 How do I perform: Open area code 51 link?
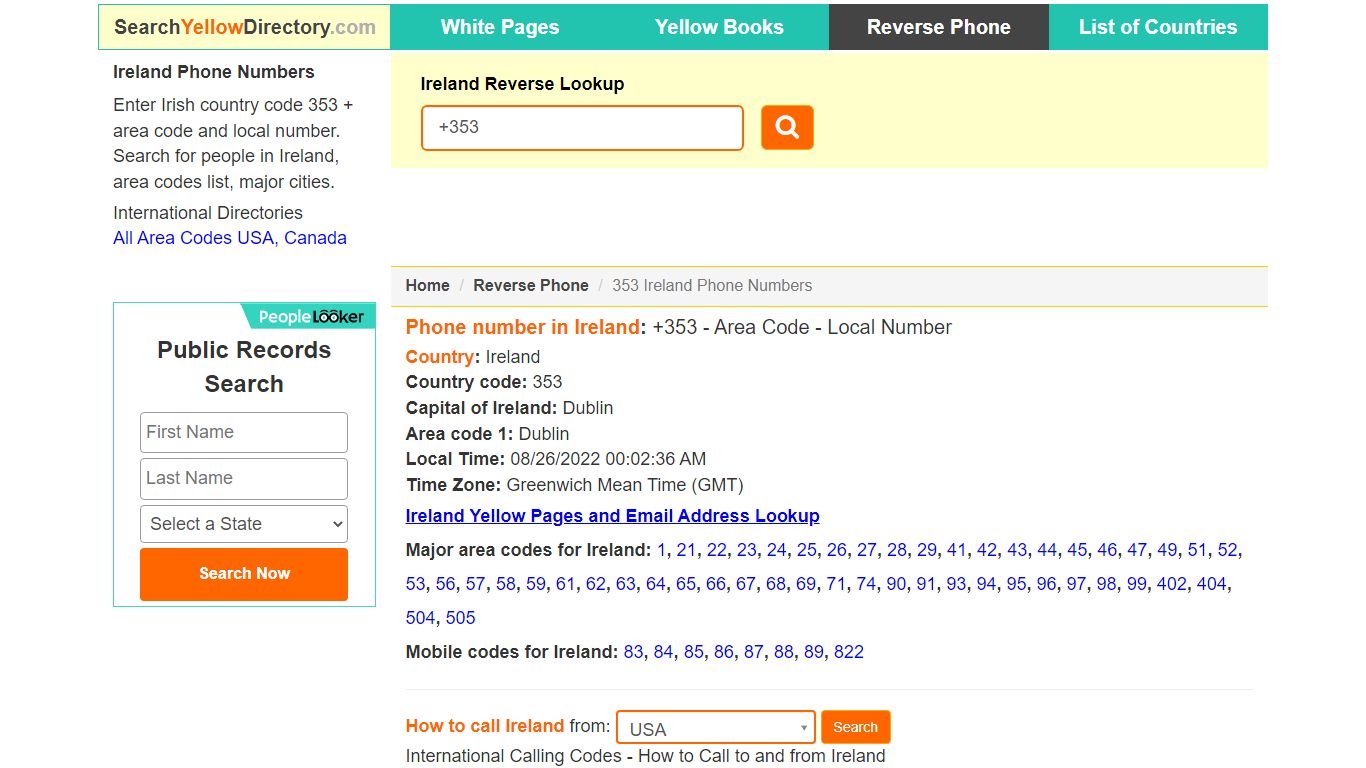pos(1196,550)
